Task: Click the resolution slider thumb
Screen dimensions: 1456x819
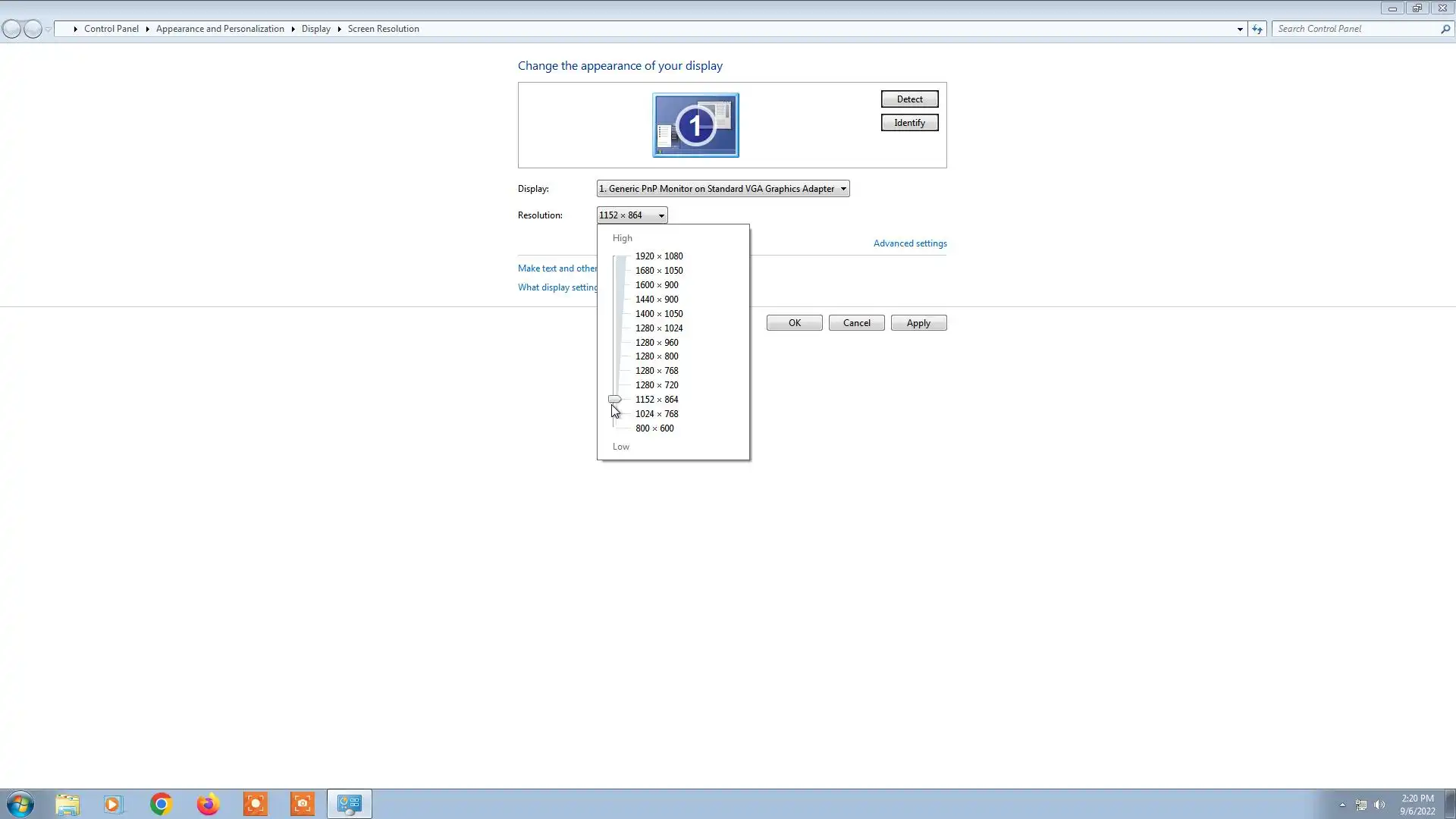Action: [615, 399]
